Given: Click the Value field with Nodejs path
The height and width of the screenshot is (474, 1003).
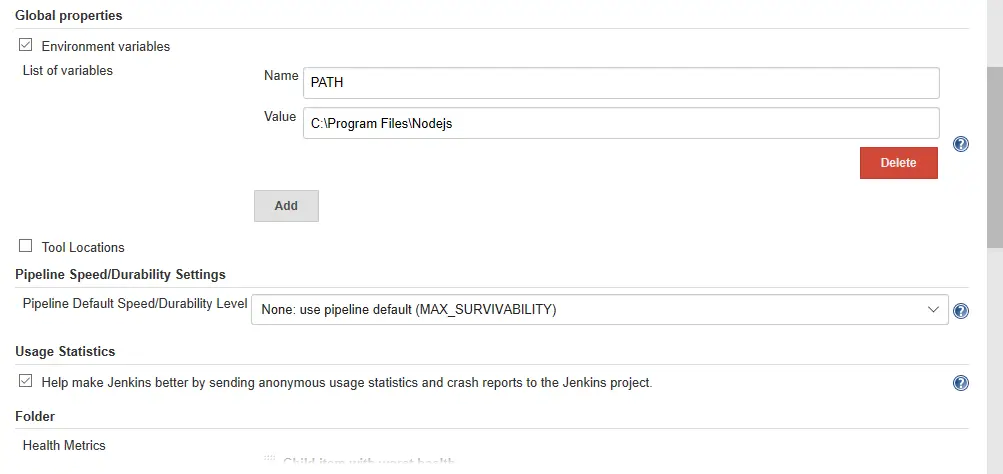Looking at the screenshot, I should [x=621, y=123].
